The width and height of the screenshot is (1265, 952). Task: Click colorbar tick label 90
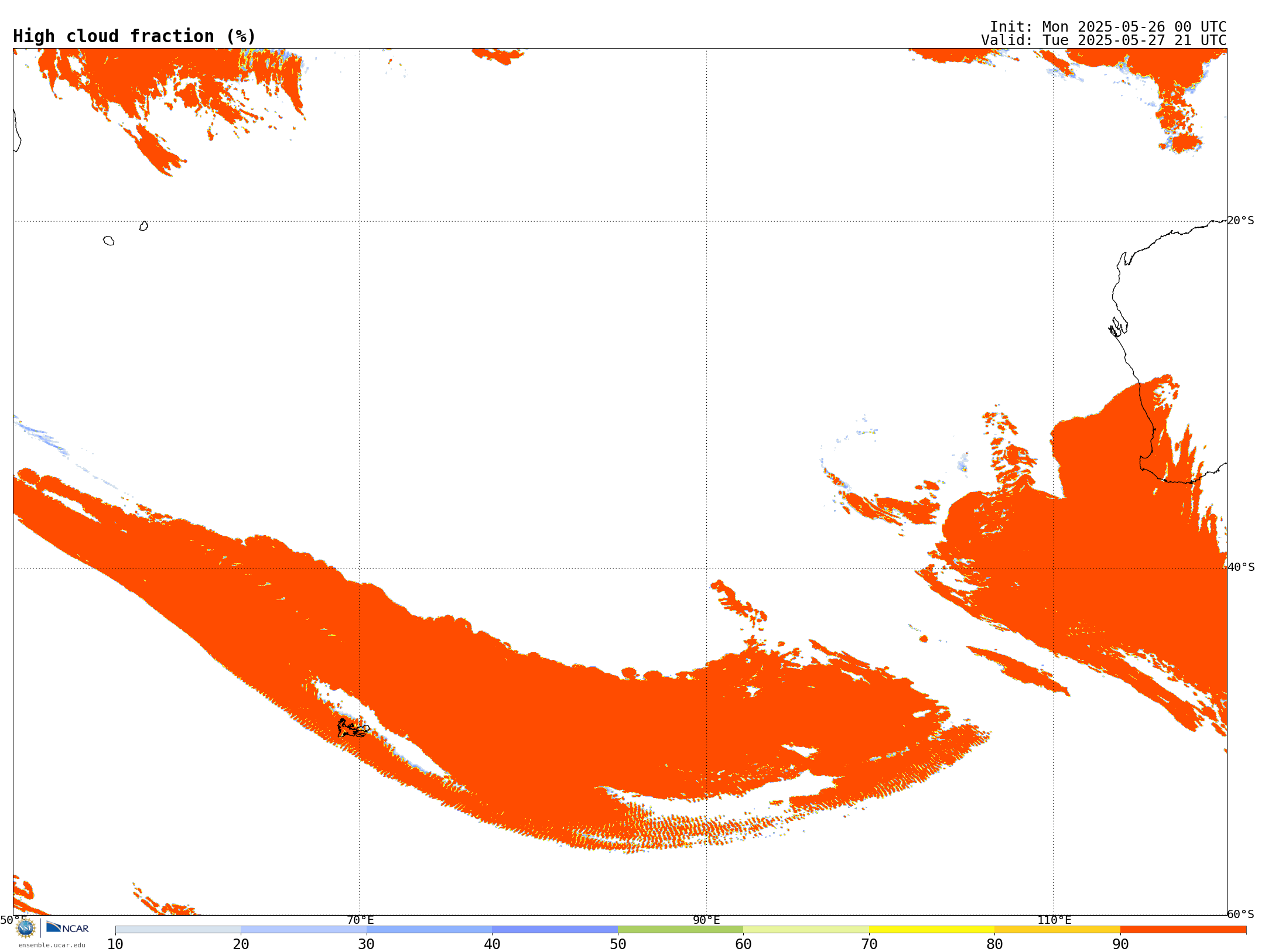click(x=1120, y=944)
